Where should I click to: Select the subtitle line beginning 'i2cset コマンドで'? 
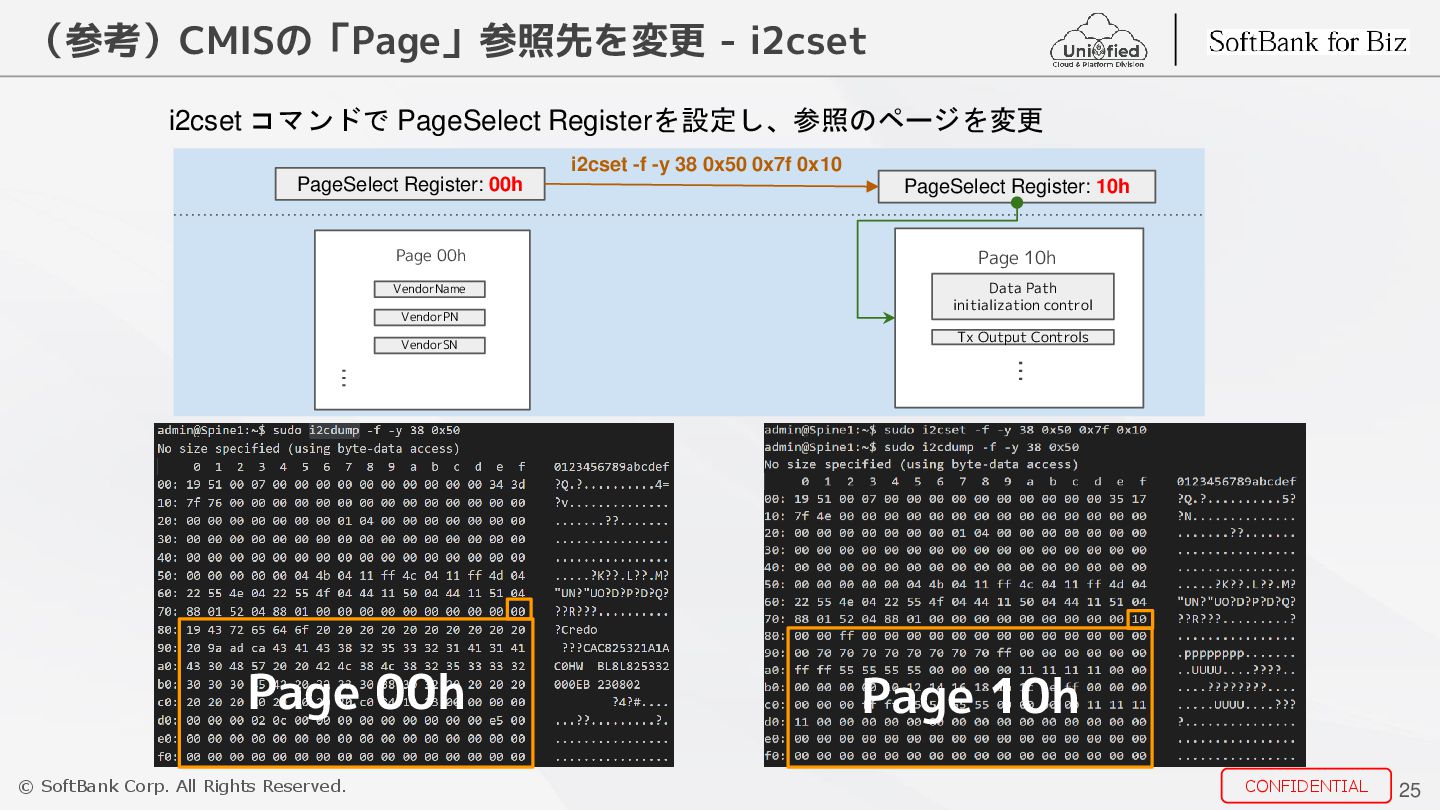[606, 121]
